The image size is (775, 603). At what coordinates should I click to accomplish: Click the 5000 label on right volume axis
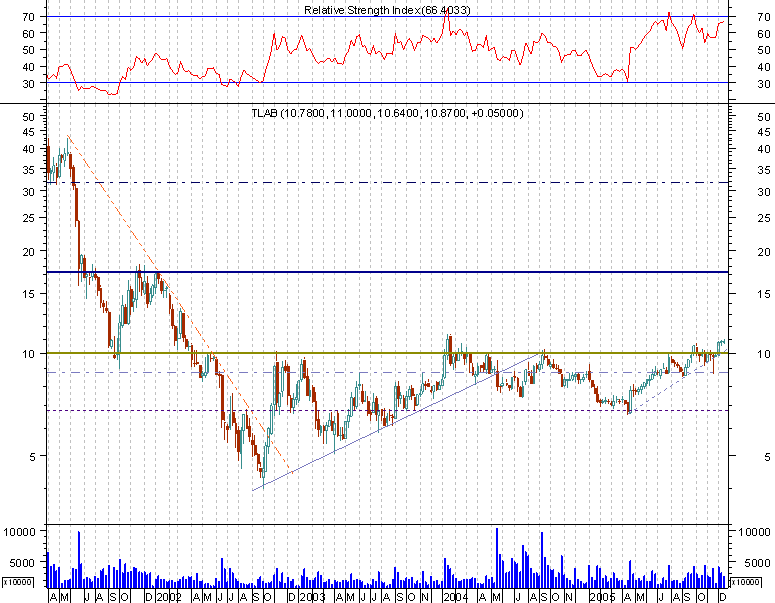[757, 562]
